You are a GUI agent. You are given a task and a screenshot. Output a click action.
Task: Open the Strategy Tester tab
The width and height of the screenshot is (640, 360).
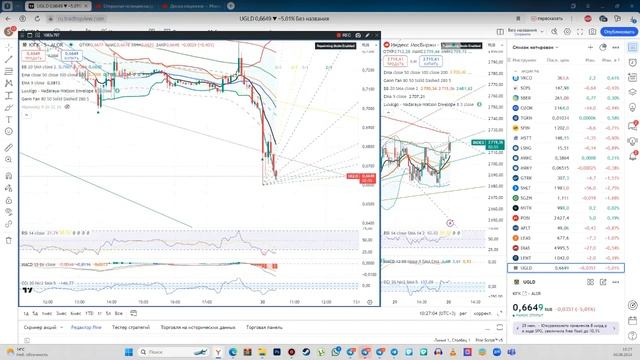[131, 327]
